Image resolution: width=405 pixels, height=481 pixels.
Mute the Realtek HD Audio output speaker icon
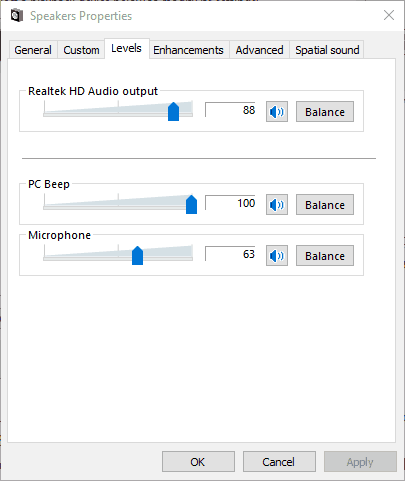[277, 112]
